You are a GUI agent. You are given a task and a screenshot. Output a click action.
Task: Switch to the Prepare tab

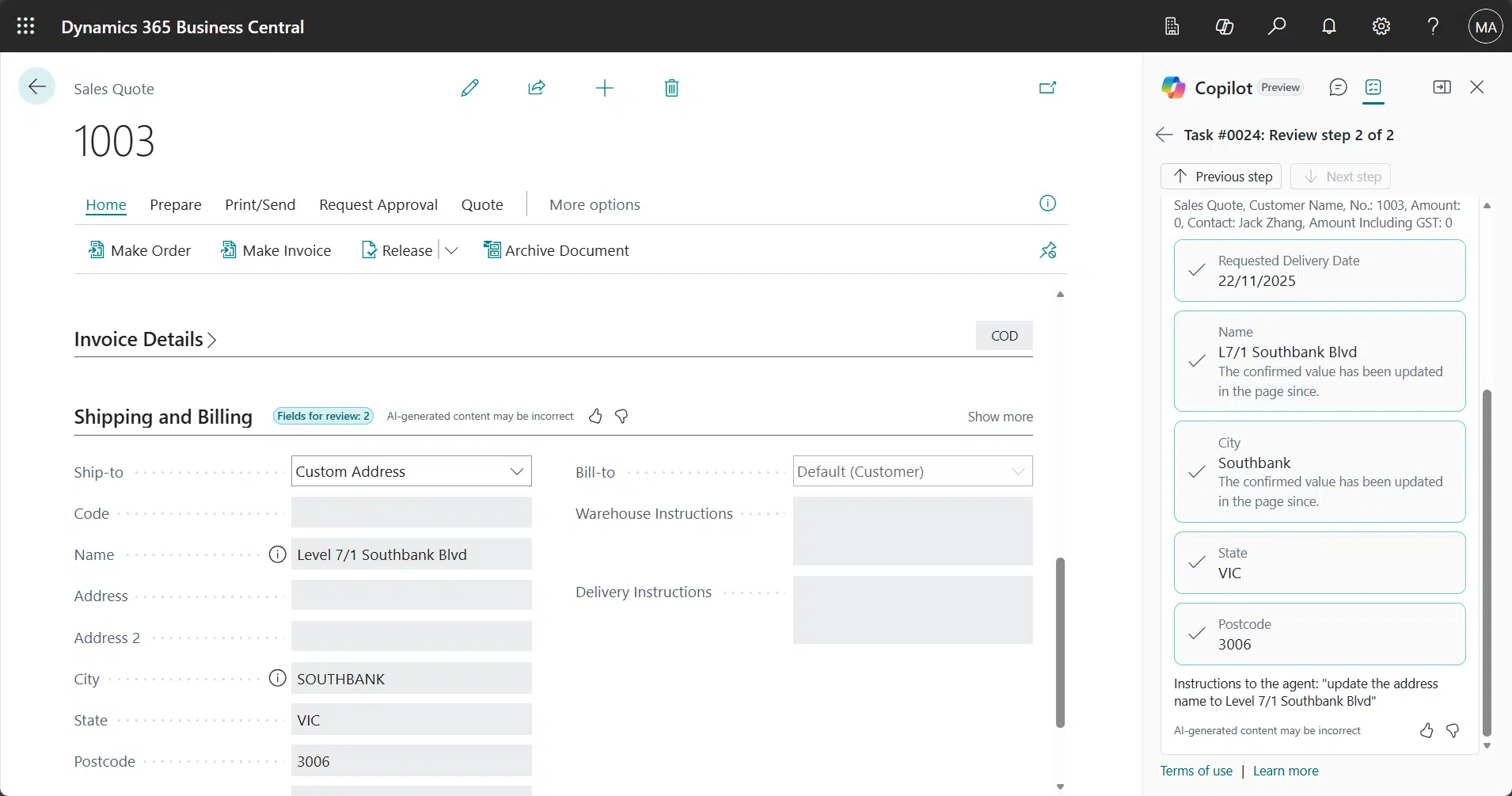point(175,204)
